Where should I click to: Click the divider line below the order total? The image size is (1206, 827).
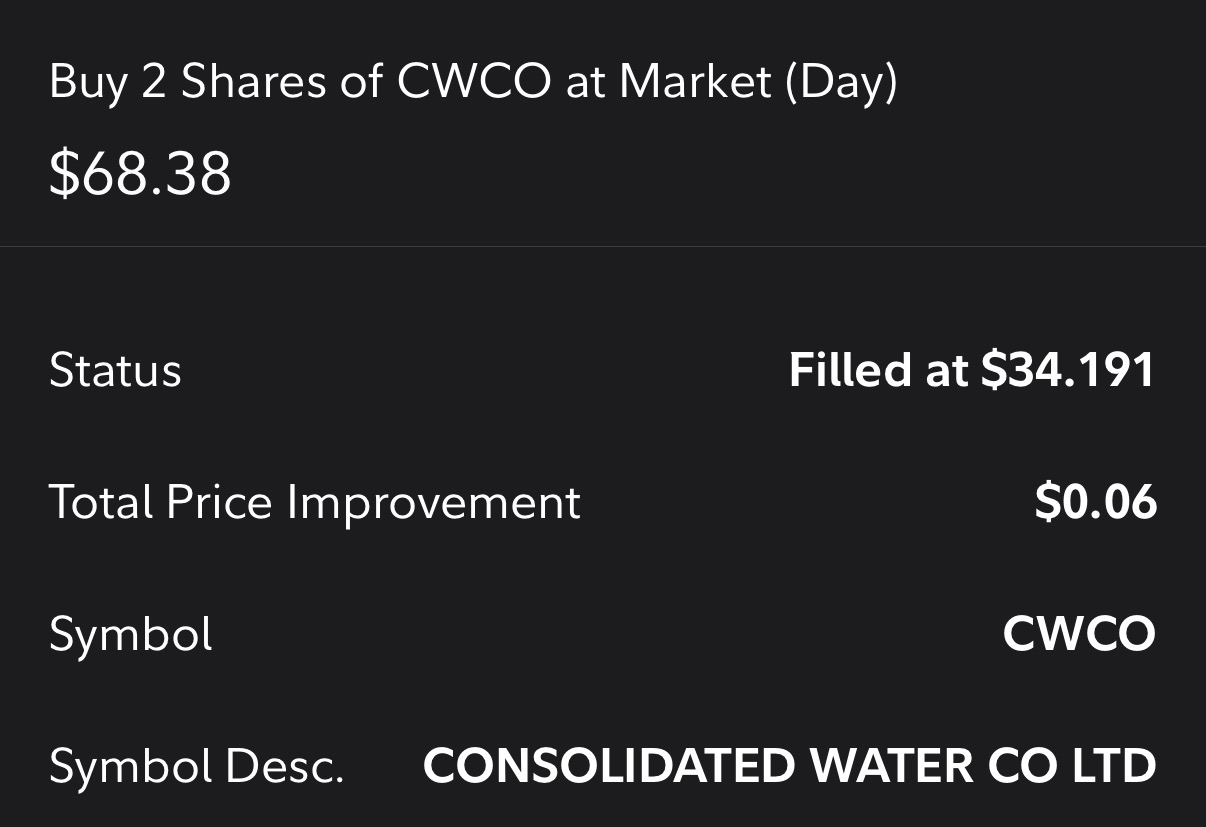[x=603, y=246]
